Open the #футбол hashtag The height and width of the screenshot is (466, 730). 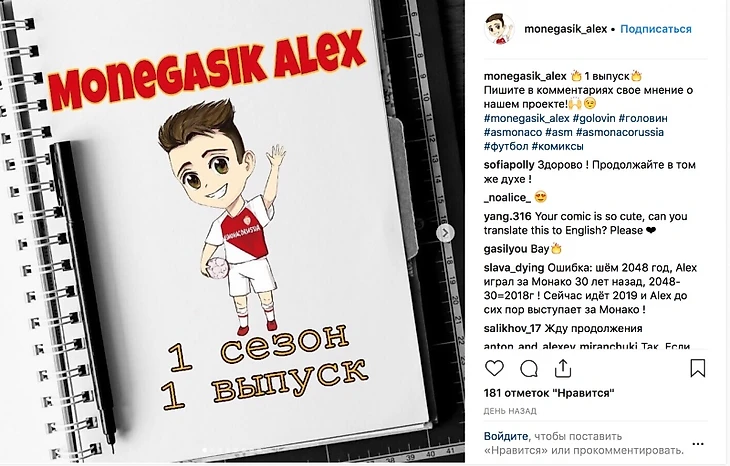(x=506, y=146)
